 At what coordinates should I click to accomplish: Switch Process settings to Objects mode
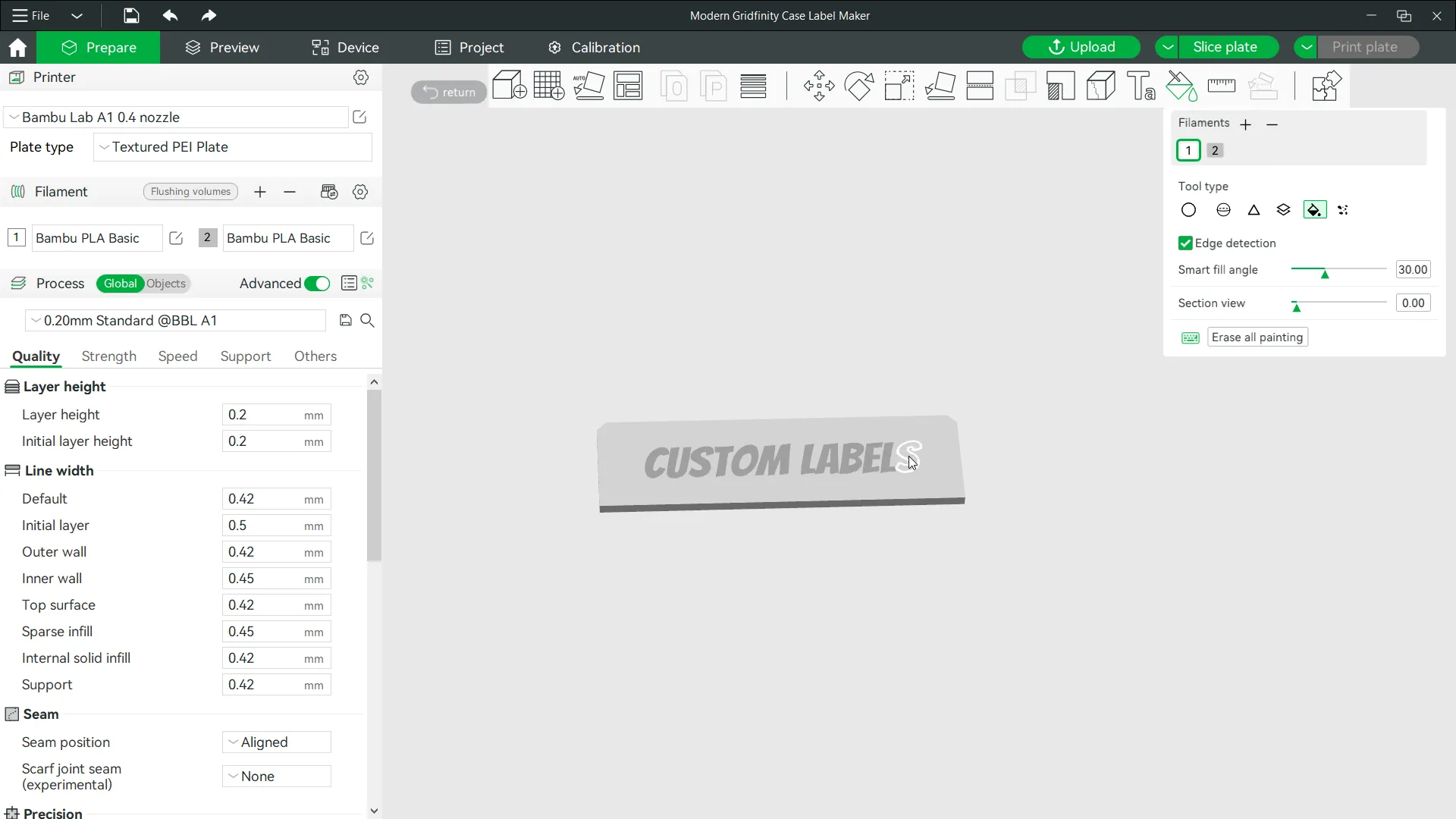[x=168, y=284]
